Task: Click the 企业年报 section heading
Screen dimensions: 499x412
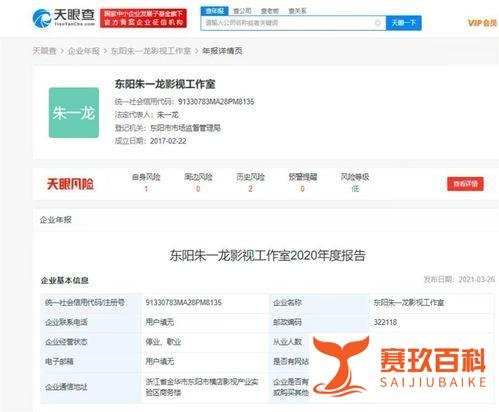Action: pyautogui.click(x=56, y=220)
